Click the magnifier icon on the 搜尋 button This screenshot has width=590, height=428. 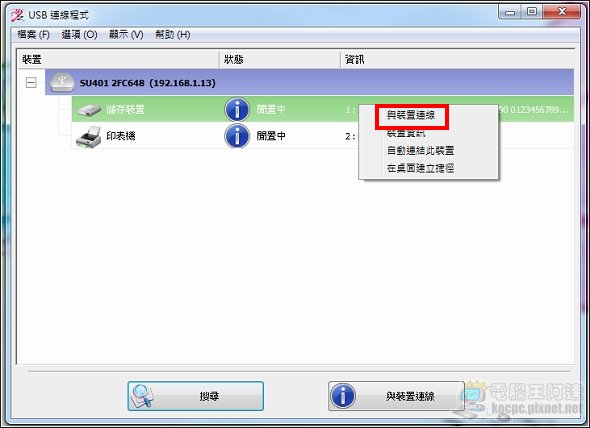click(142, 396)
